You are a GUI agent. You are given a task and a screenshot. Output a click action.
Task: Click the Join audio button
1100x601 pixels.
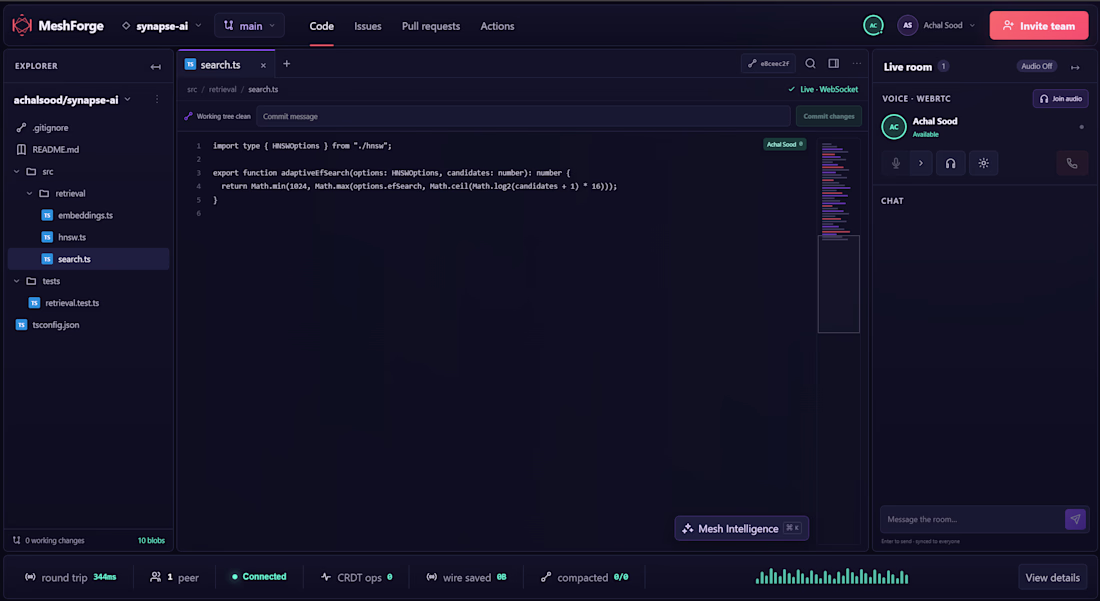1060,99
